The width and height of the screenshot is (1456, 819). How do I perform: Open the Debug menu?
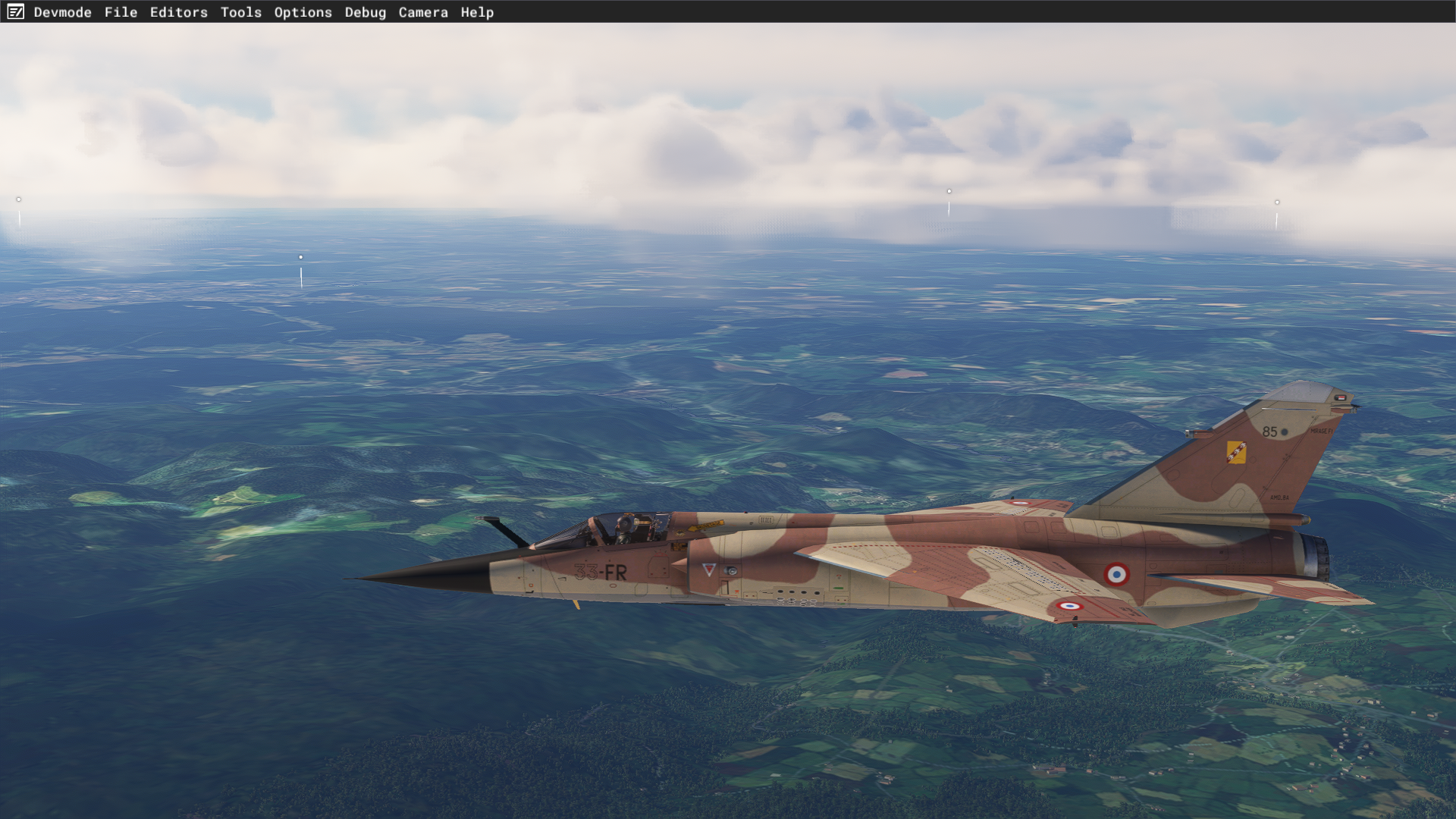(x=365, y=12)
